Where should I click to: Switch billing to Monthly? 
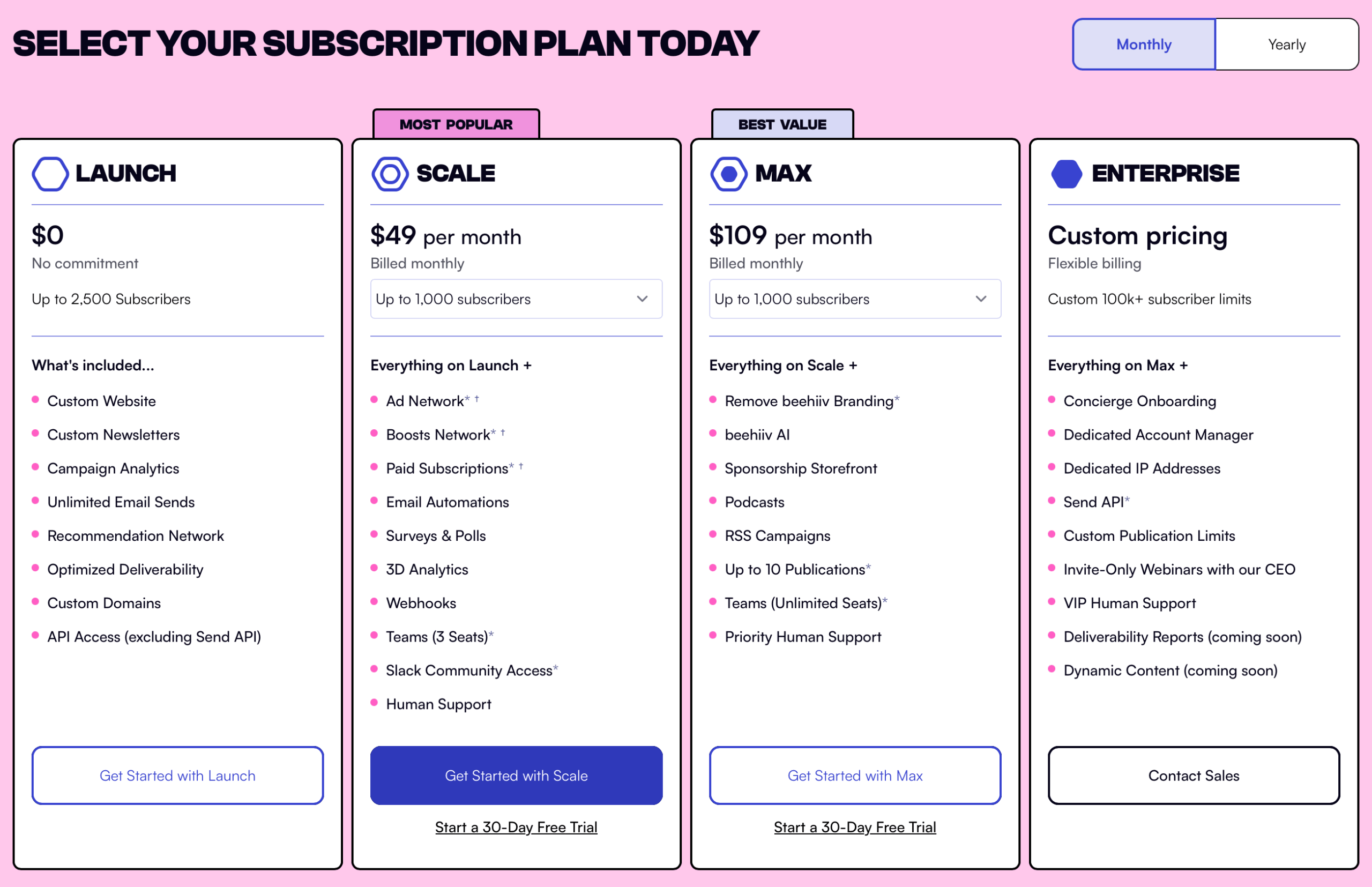1144,44
